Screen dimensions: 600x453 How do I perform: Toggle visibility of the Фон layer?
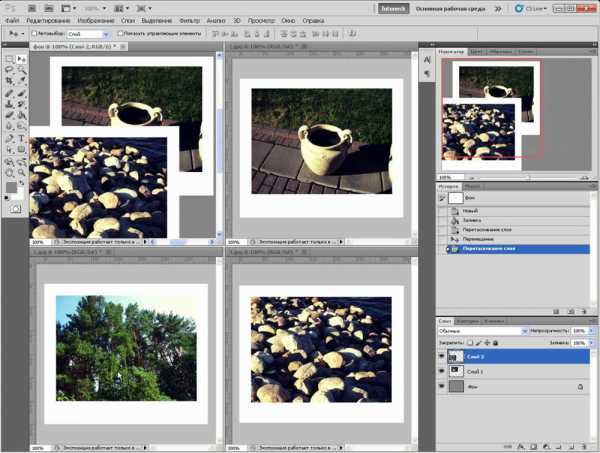[x=442, y=385]
